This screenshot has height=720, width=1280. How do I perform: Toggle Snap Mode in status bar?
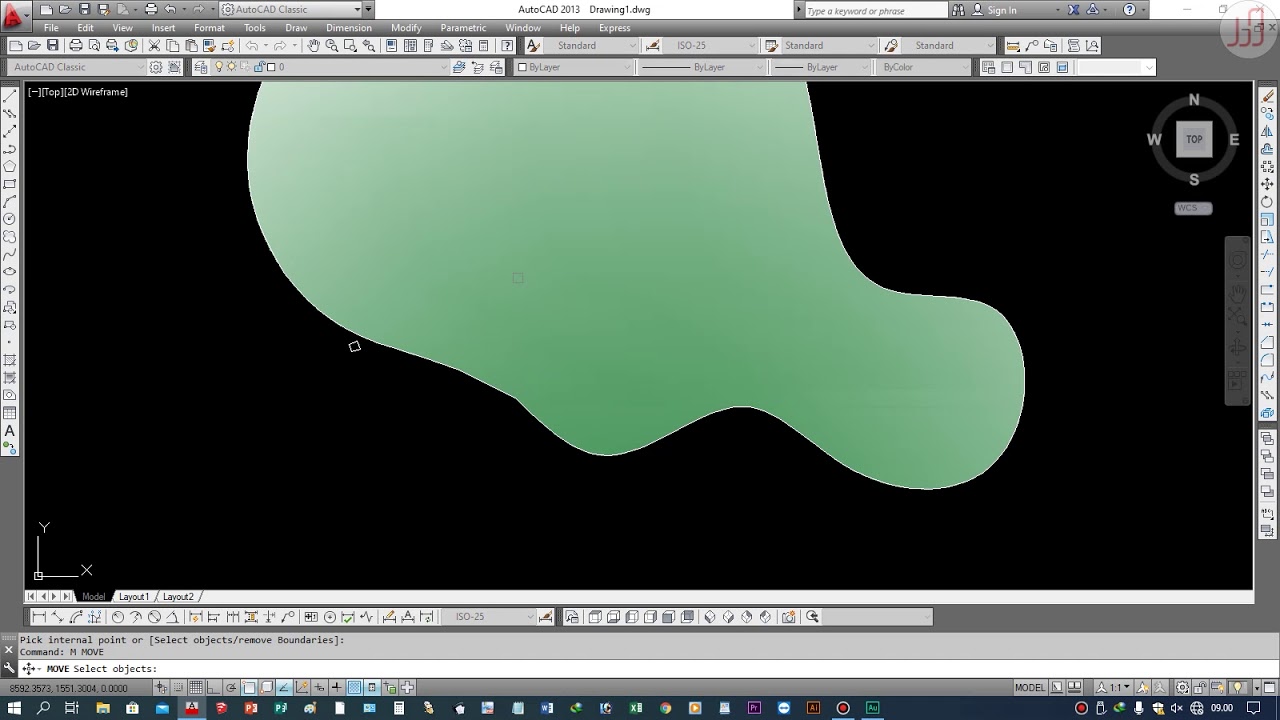tap(178, 687)
